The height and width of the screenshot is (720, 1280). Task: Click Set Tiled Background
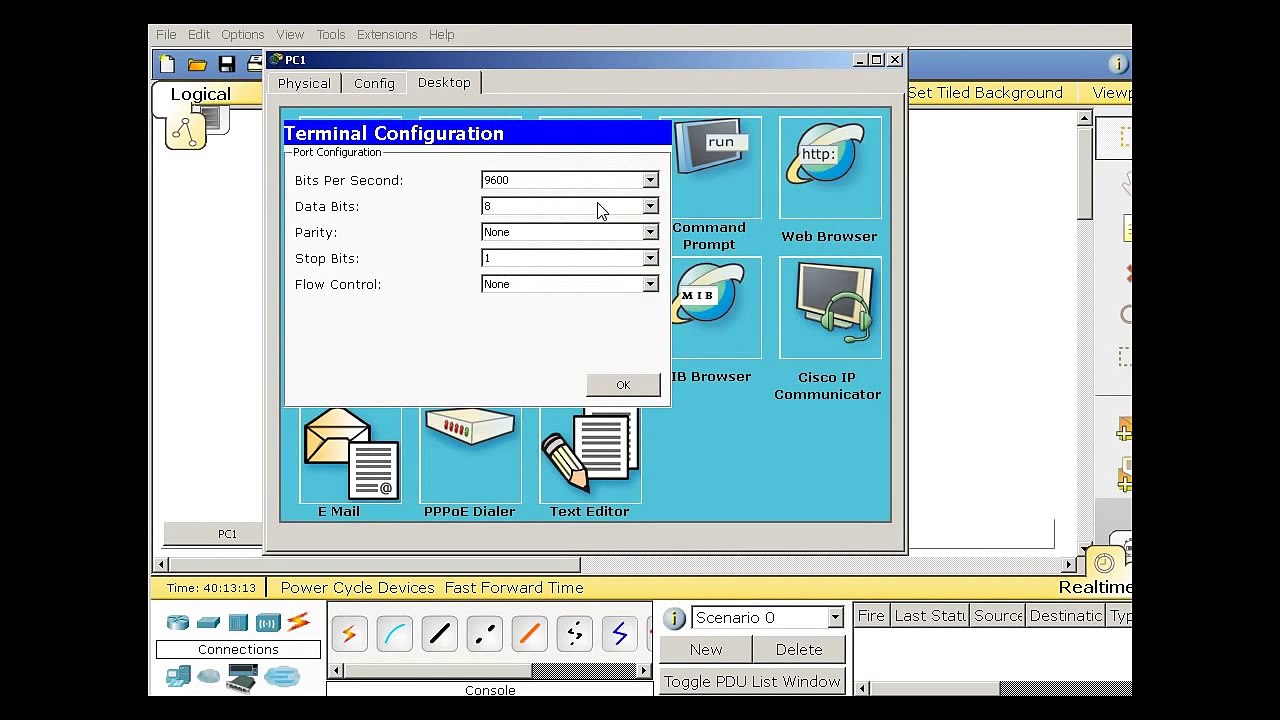985,93
